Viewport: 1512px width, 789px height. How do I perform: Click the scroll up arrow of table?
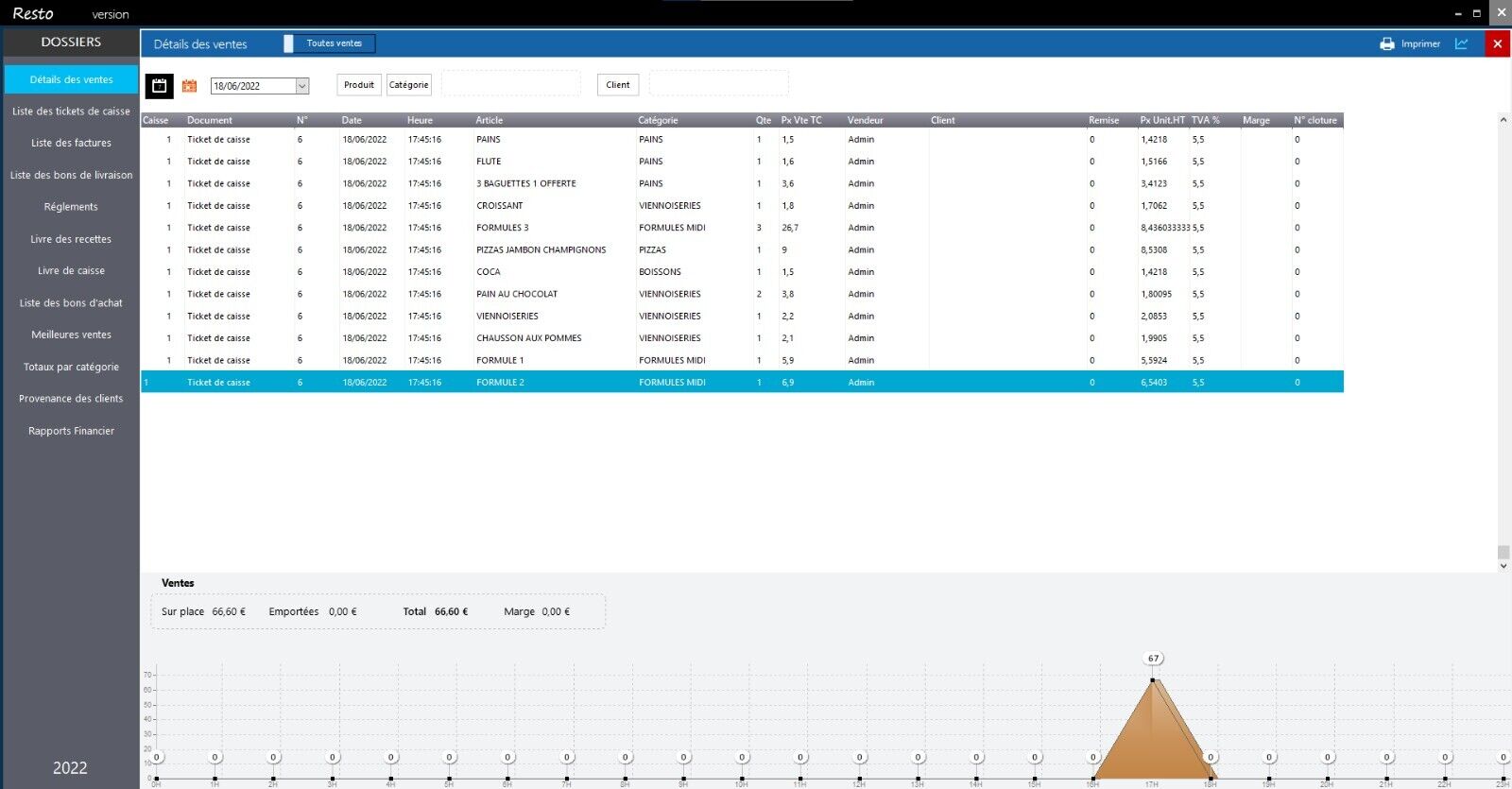[x=1503, y=120]
